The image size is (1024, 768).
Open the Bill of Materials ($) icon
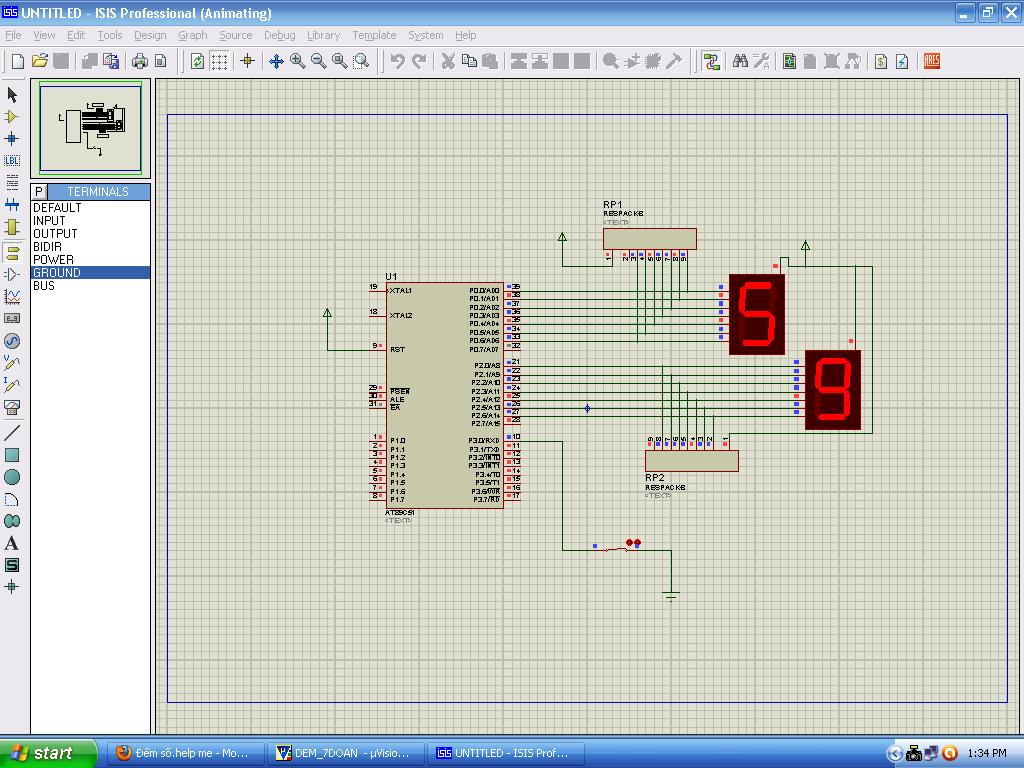(x=881, y=61)
